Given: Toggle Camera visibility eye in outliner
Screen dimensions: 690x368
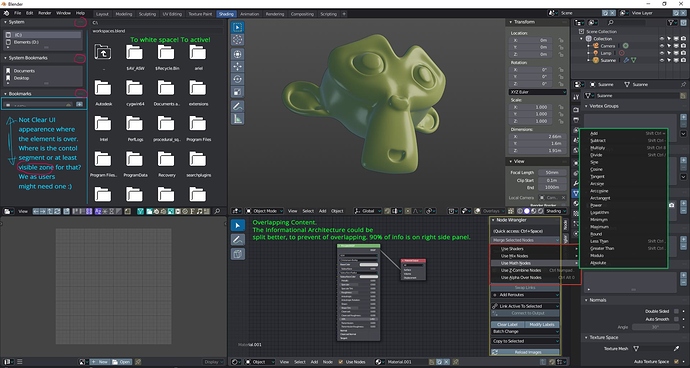Looking at the screenshot, I should 662,46.
